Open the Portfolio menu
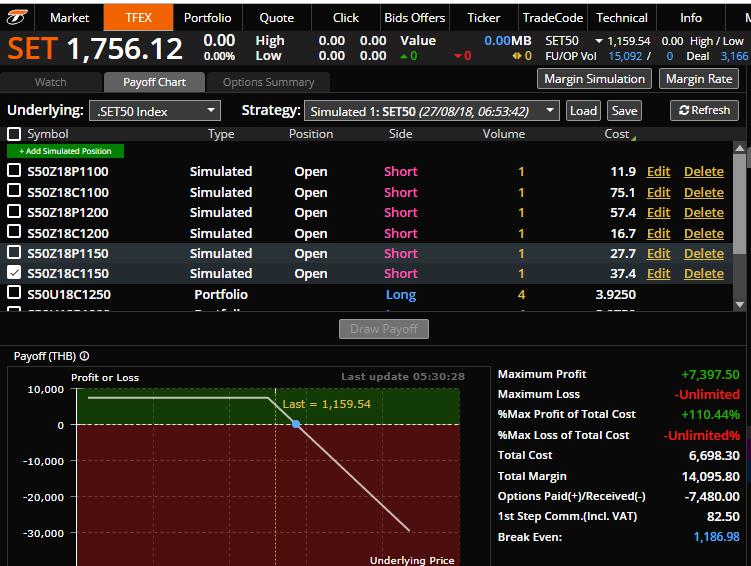751x566 pixels. [207, 18]
